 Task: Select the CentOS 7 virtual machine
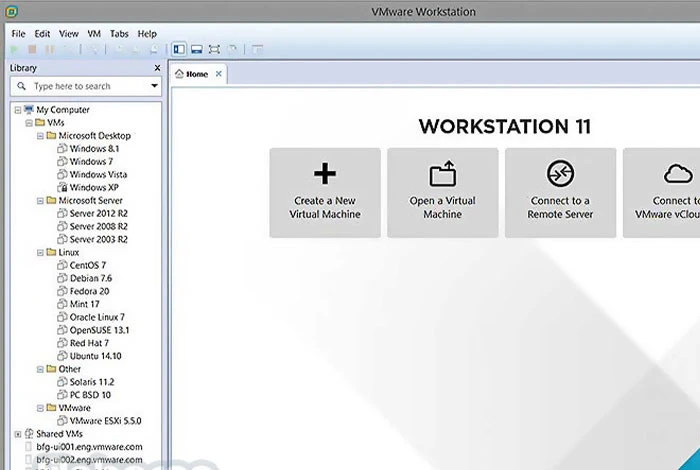82,265
